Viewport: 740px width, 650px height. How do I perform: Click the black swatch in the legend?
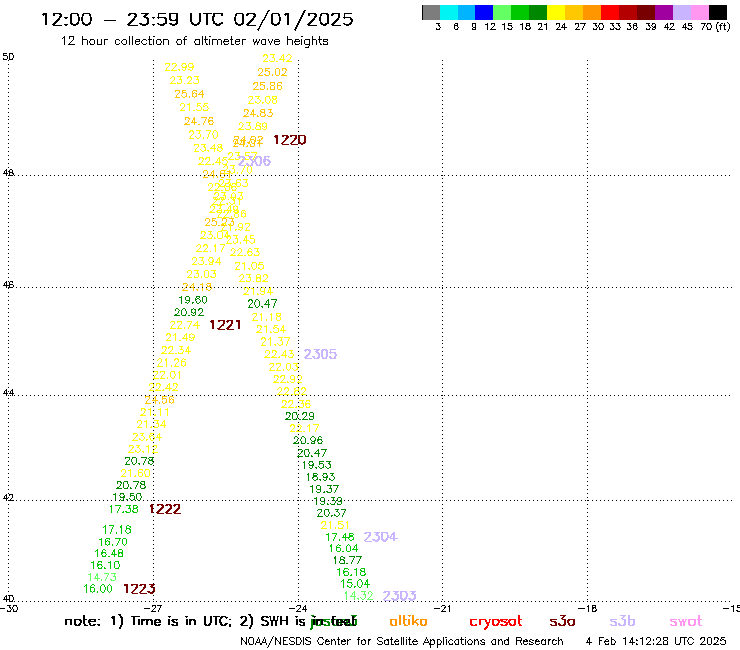pos(718,12)
